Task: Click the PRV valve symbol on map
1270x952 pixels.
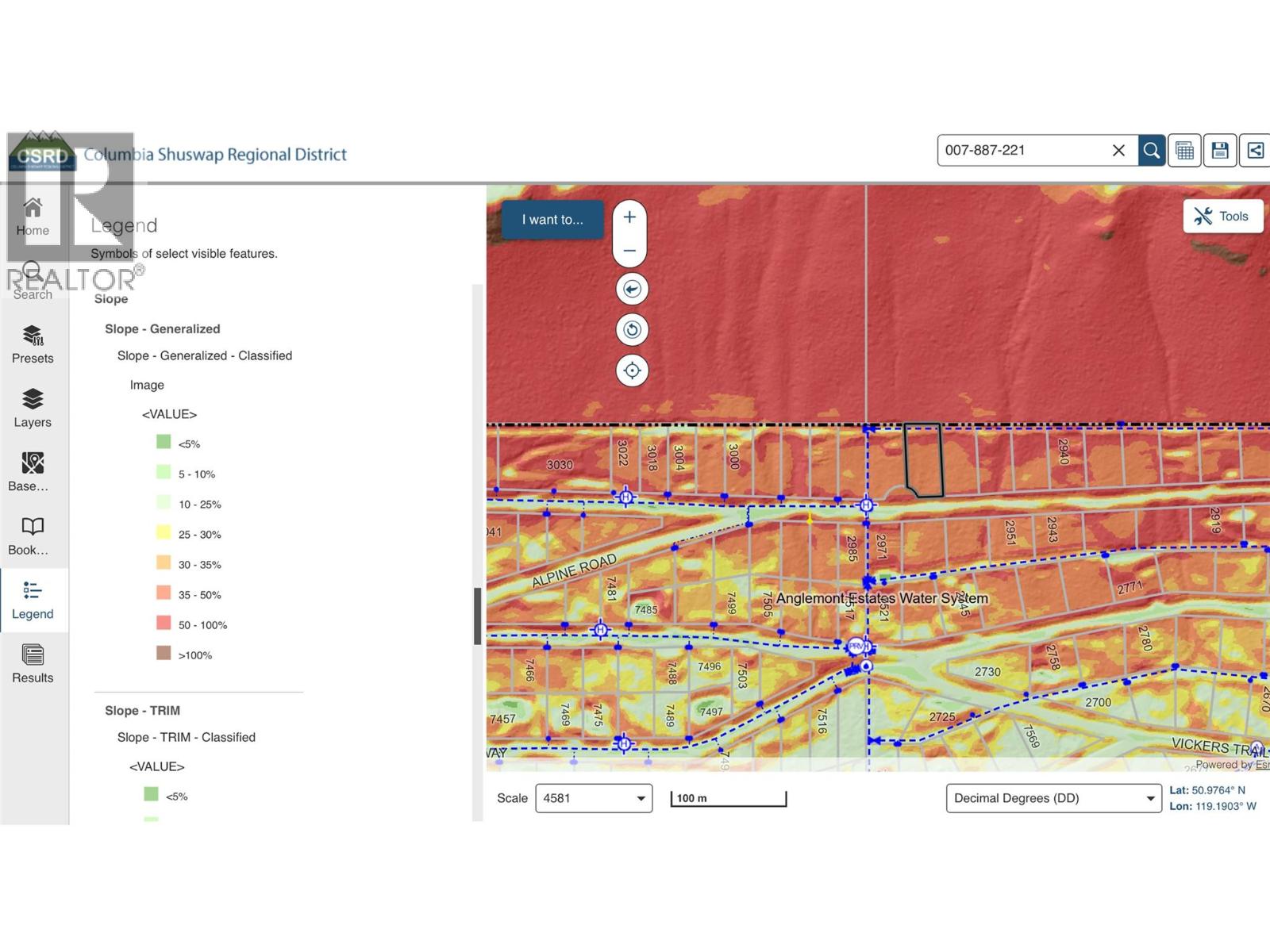Action: (856, 647)
